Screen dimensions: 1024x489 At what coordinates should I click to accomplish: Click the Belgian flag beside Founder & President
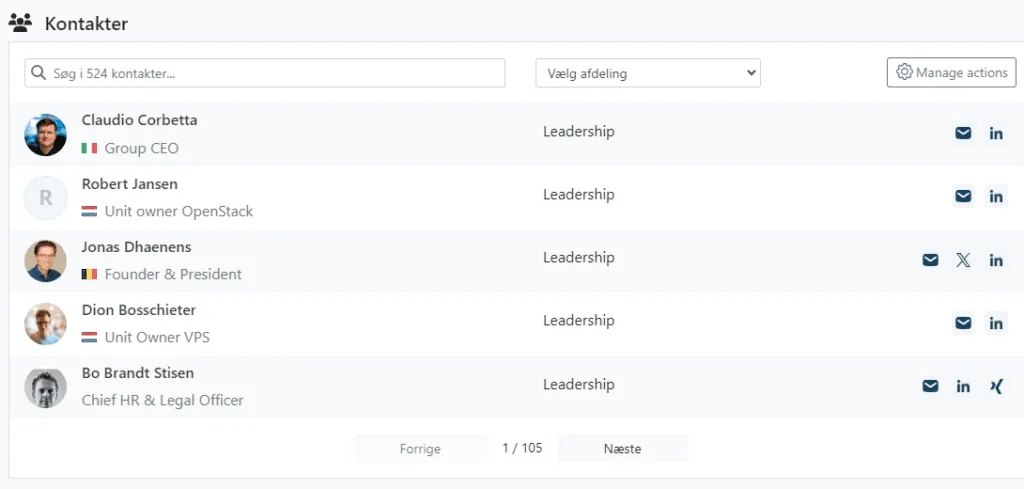[89, 274]
